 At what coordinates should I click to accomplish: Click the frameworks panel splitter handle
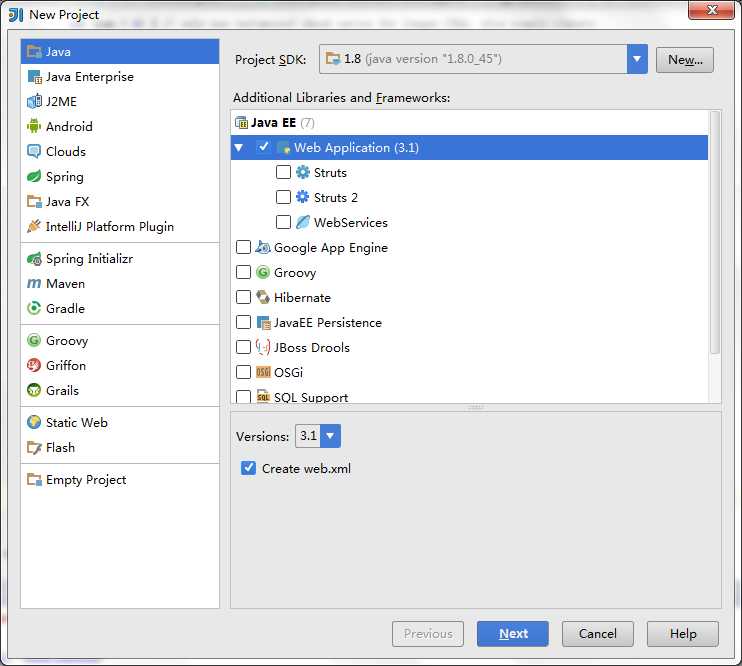point(476,407)
